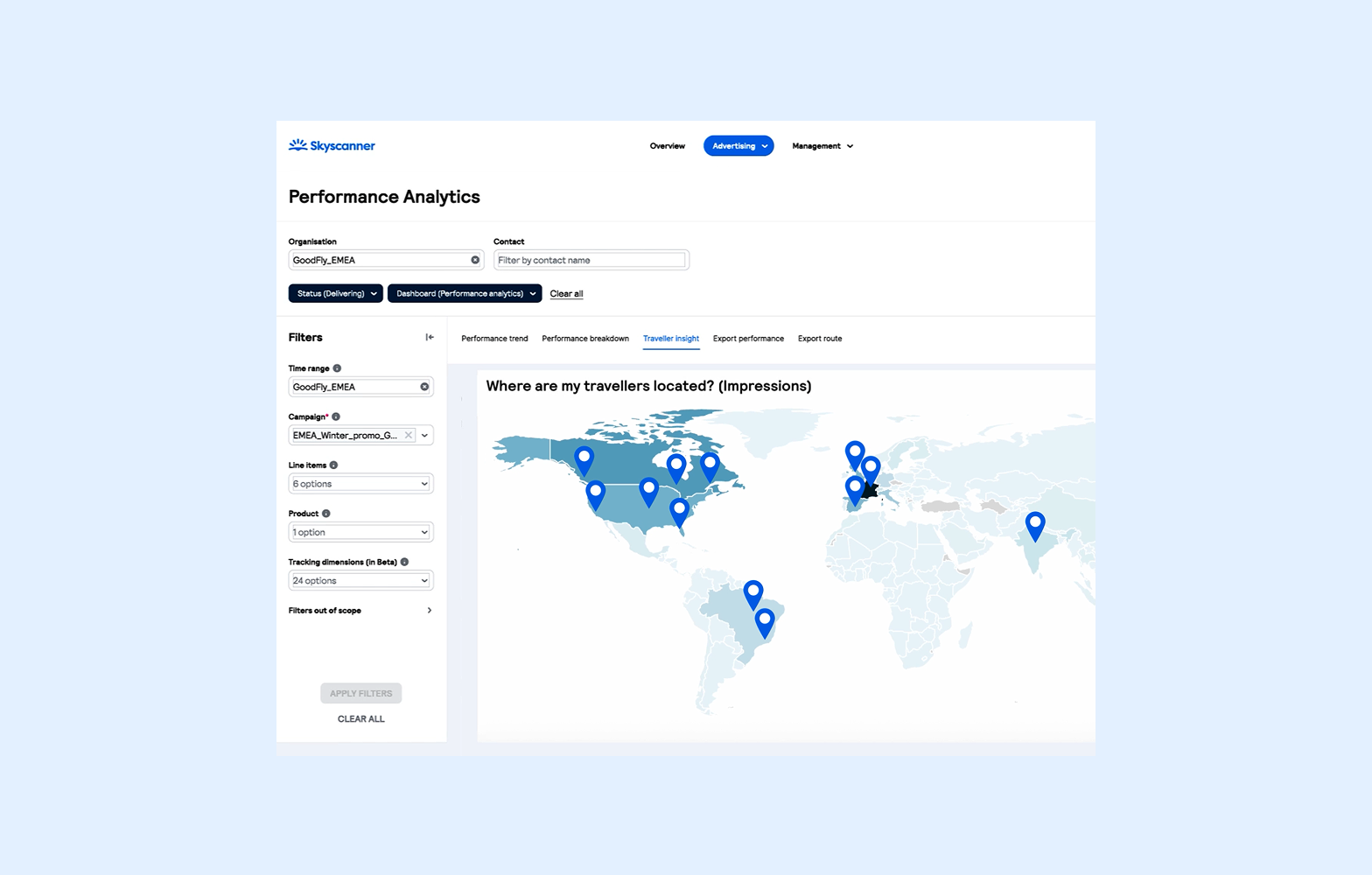Open the Management menu
The image size is (1372, 875).
coord(822,146)
